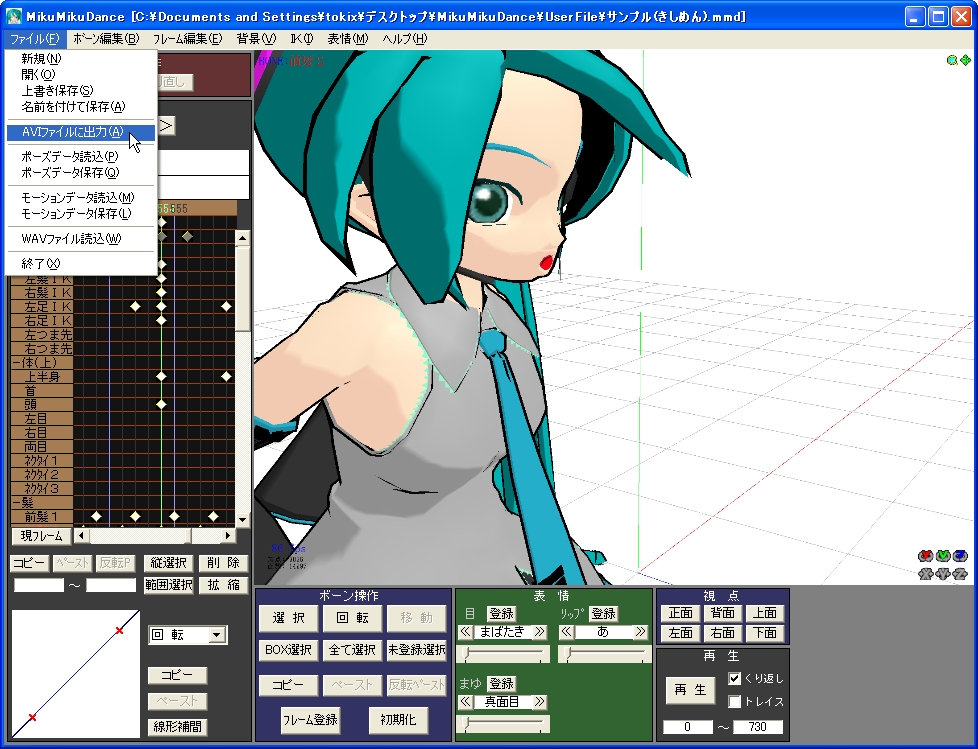Click the playback end frame field showing 730

point(758,727)
